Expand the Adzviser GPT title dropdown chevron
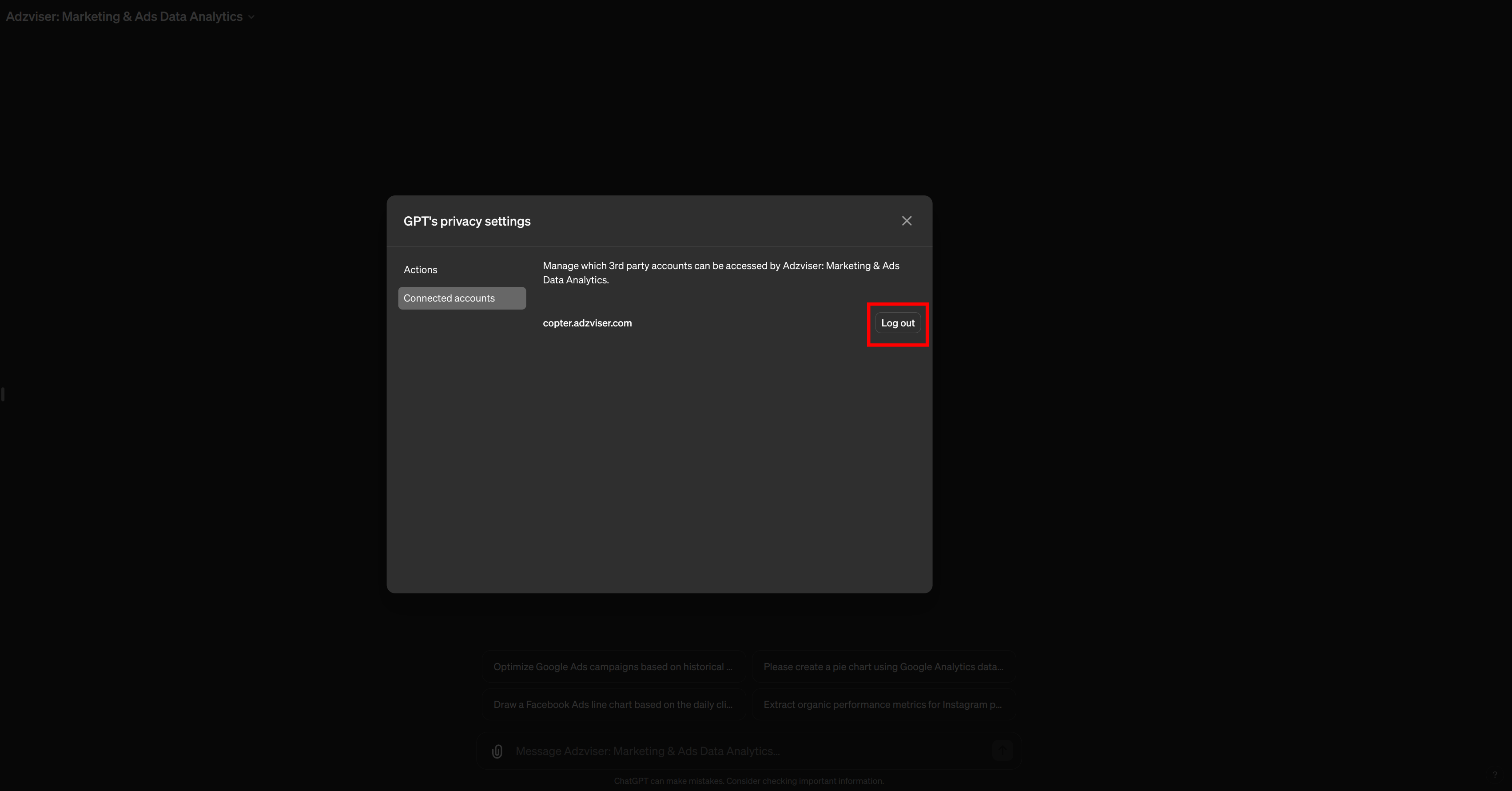The width and height of the screenshot is (1512, 791). click(x=251, y=16)
